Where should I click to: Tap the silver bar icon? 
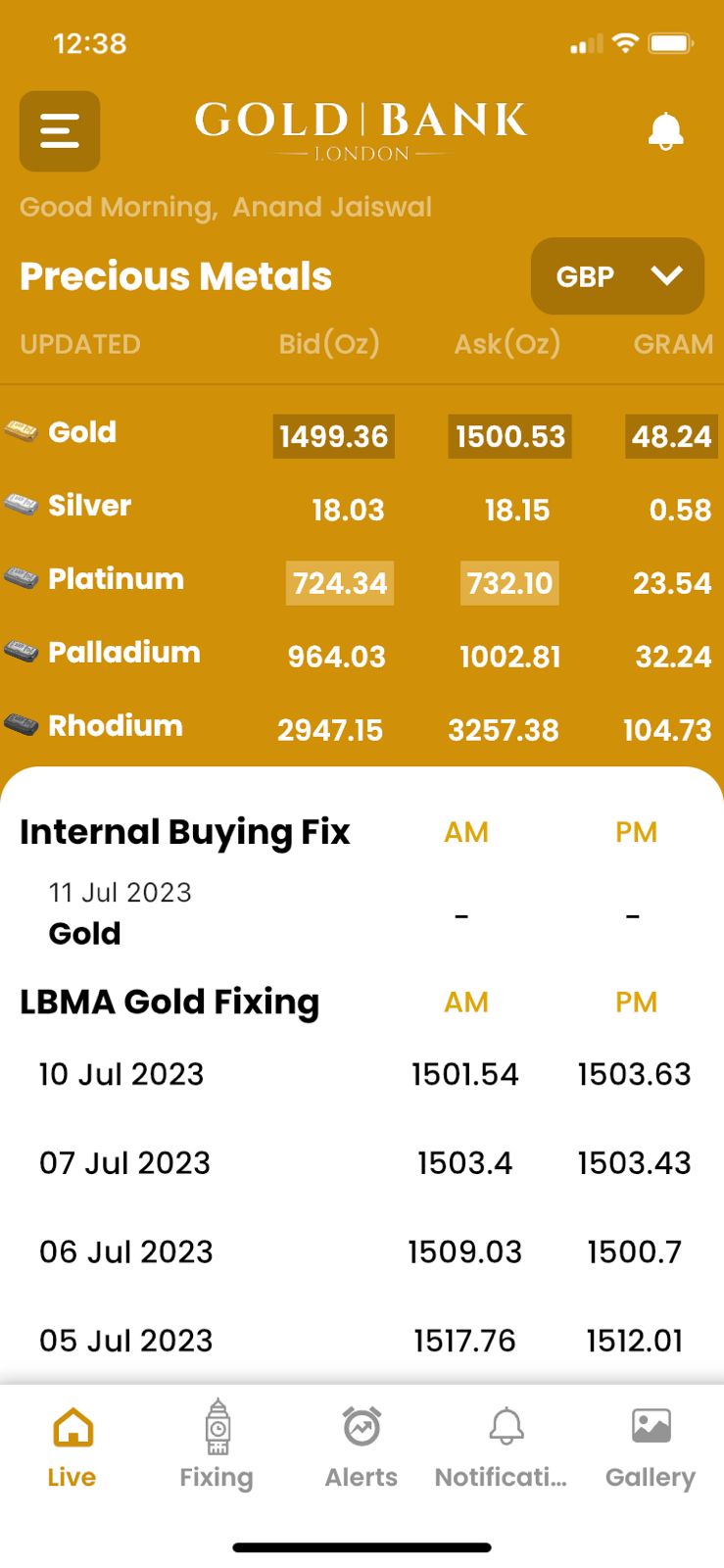point(21,505)
